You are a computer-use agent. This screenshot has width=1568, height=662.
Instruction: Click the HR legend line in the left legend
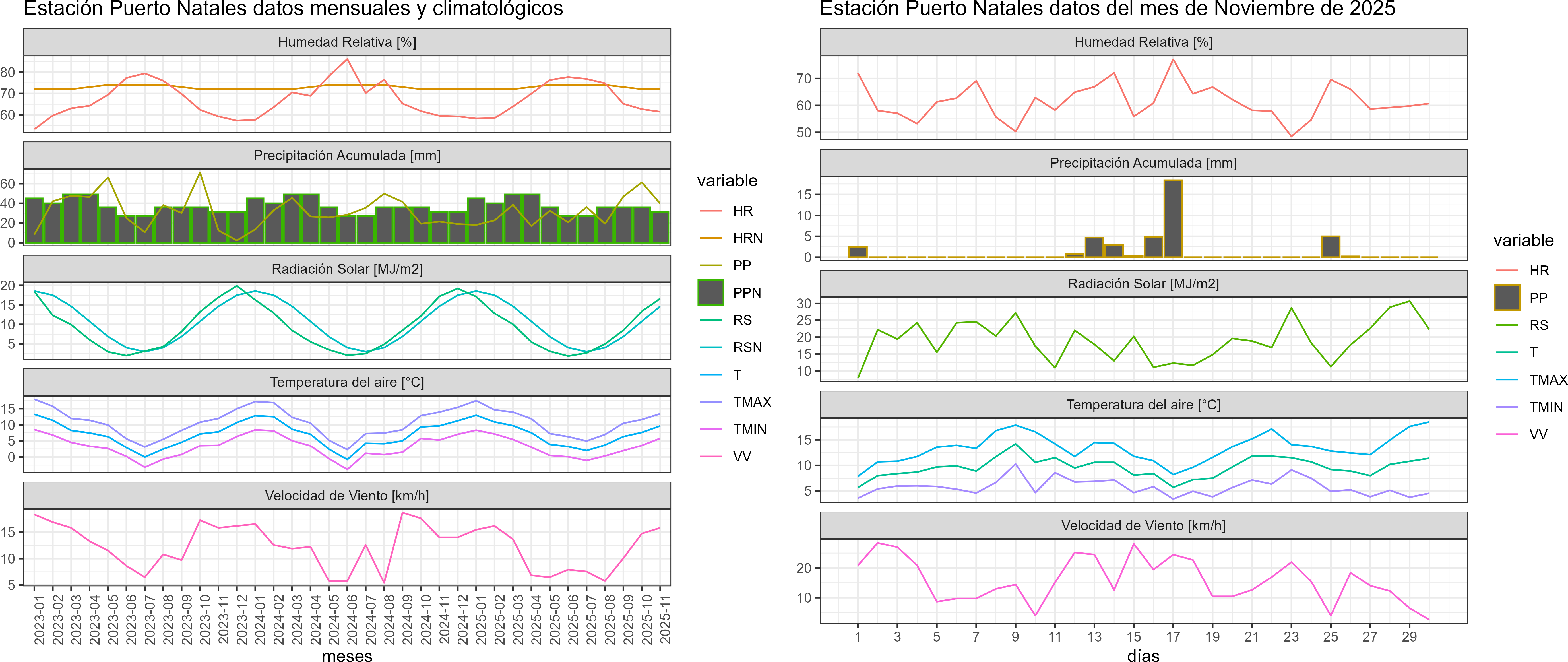(710, 211)
